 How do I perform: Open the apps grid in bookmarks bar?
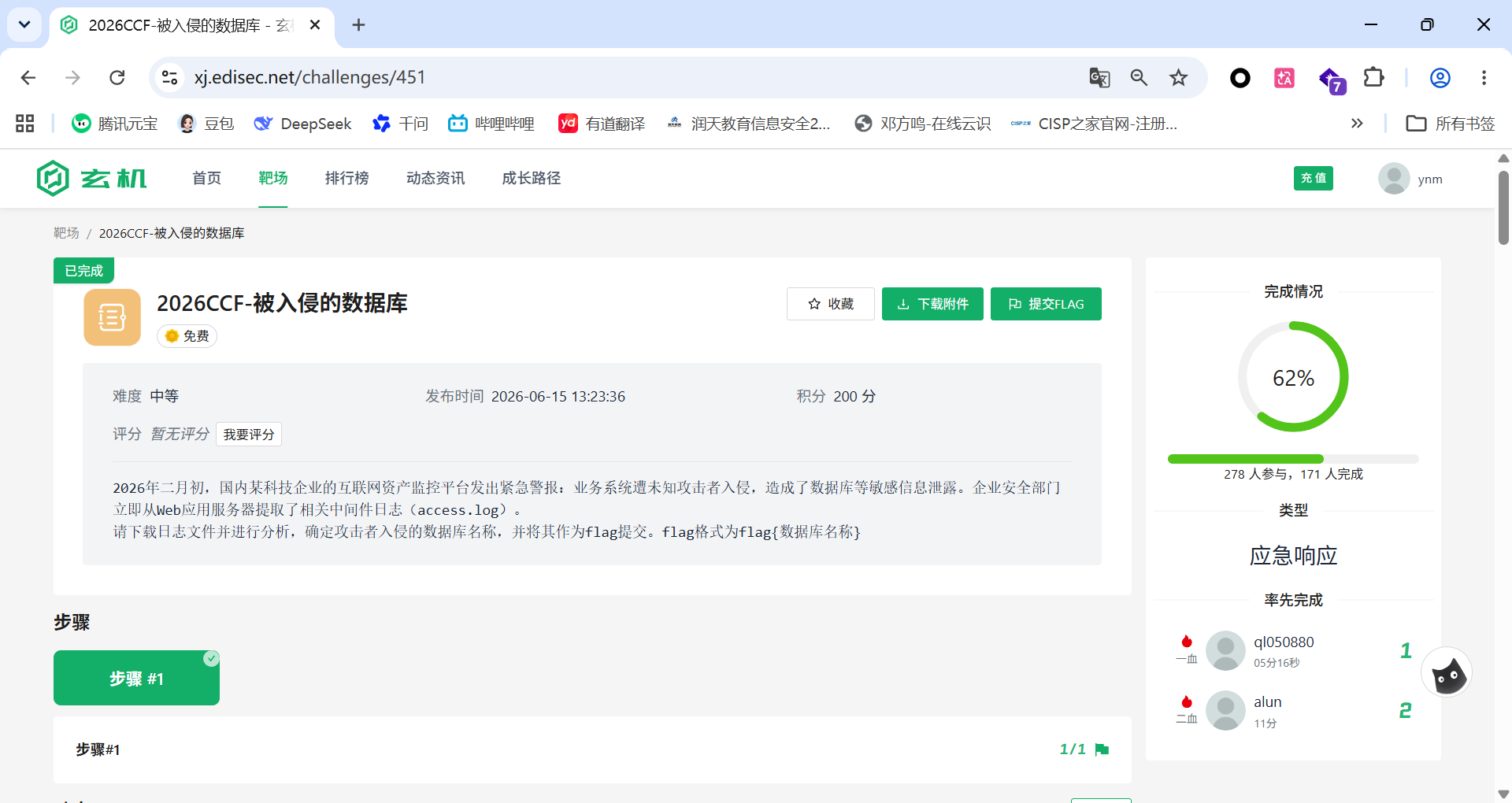click(x=25, y=124)
